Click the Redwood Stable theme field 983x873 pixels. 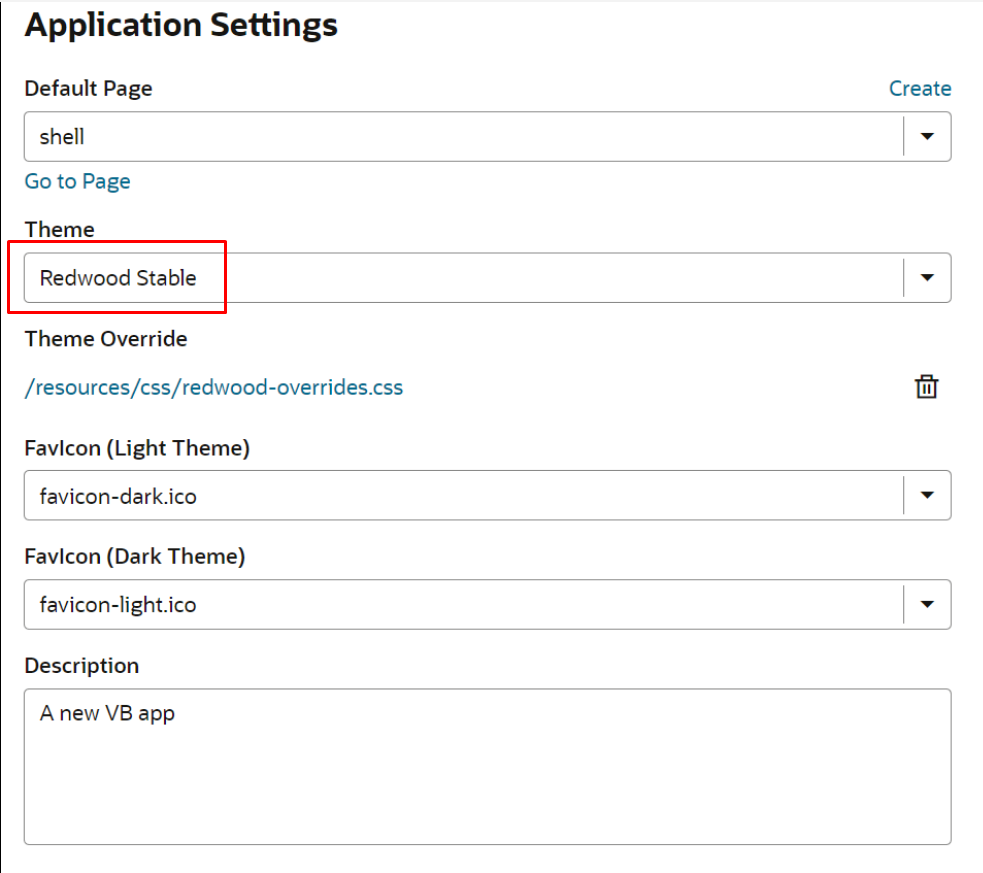click(x=463, y=278)
